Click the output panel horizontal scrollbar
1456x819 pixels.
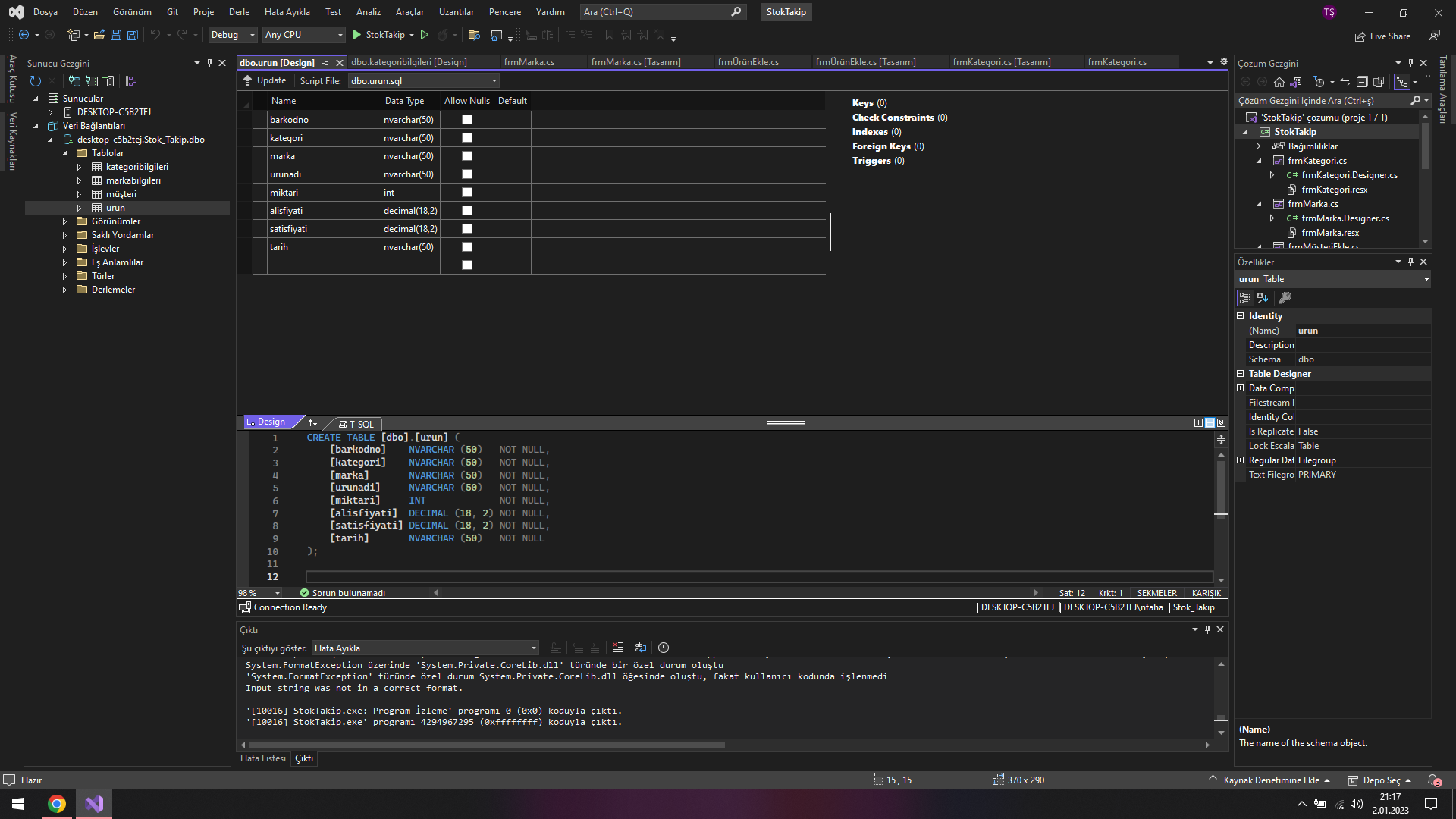(485, 745)
